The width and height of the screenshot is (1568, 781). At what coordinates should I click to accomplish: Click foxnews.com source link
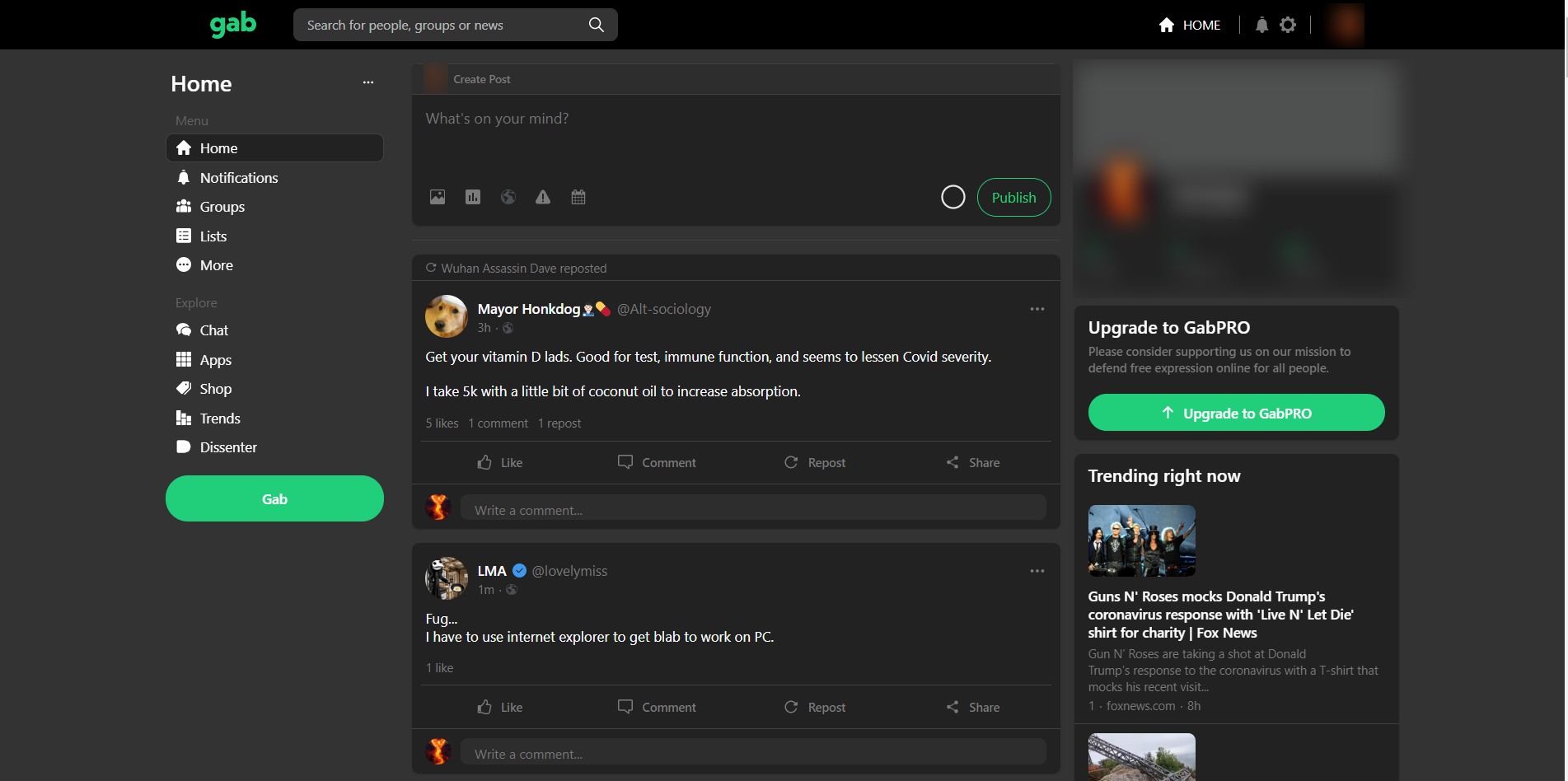(1140, 706)
